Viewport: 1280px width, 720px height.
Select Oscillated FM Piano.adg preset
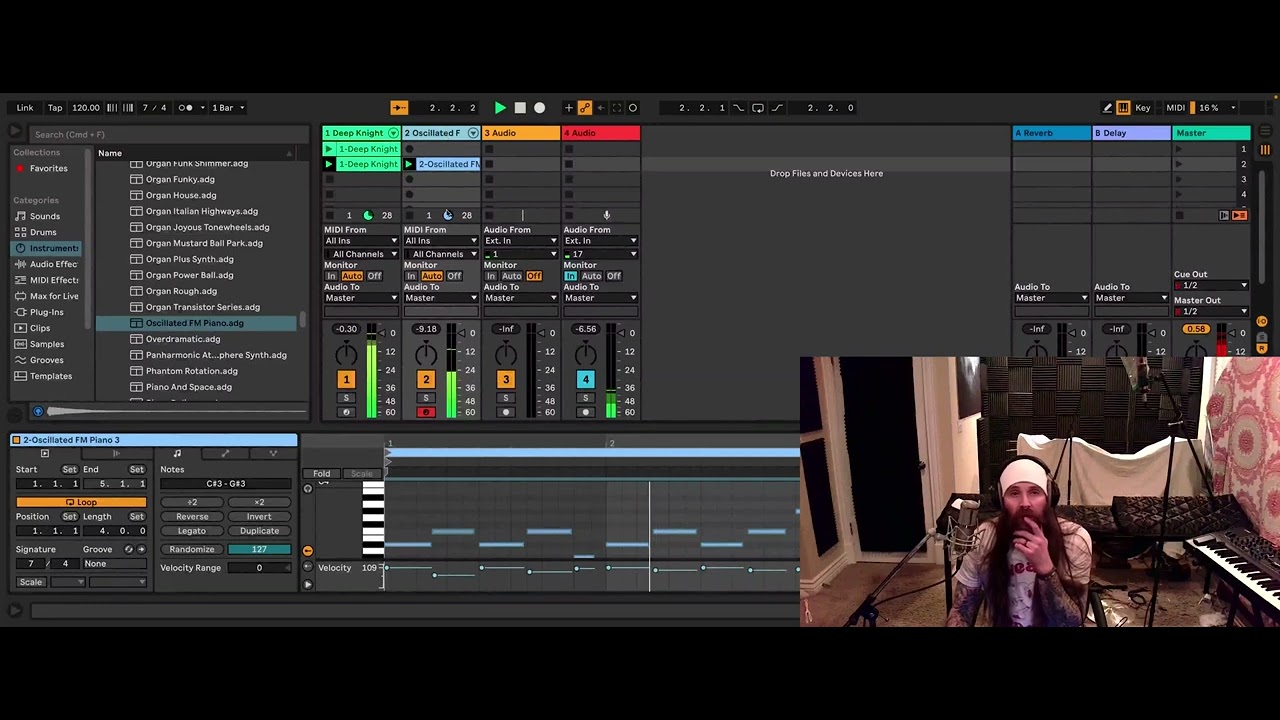click(196, 323)
